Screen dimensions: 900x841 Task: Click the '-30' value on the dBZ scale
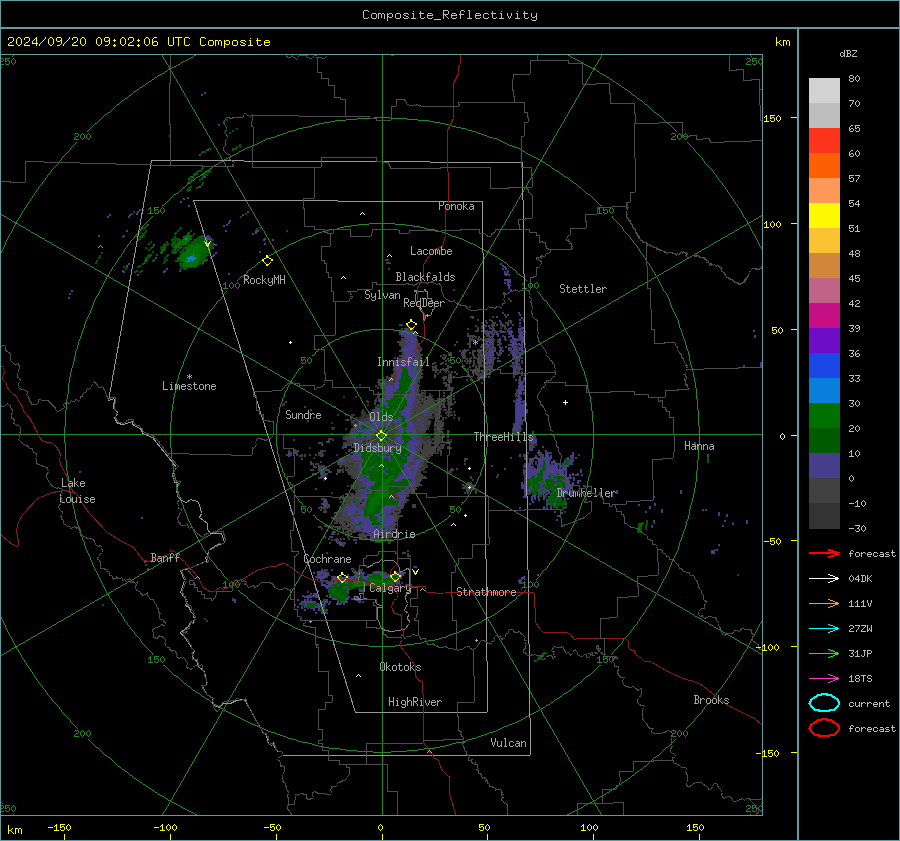coord(857,528)
